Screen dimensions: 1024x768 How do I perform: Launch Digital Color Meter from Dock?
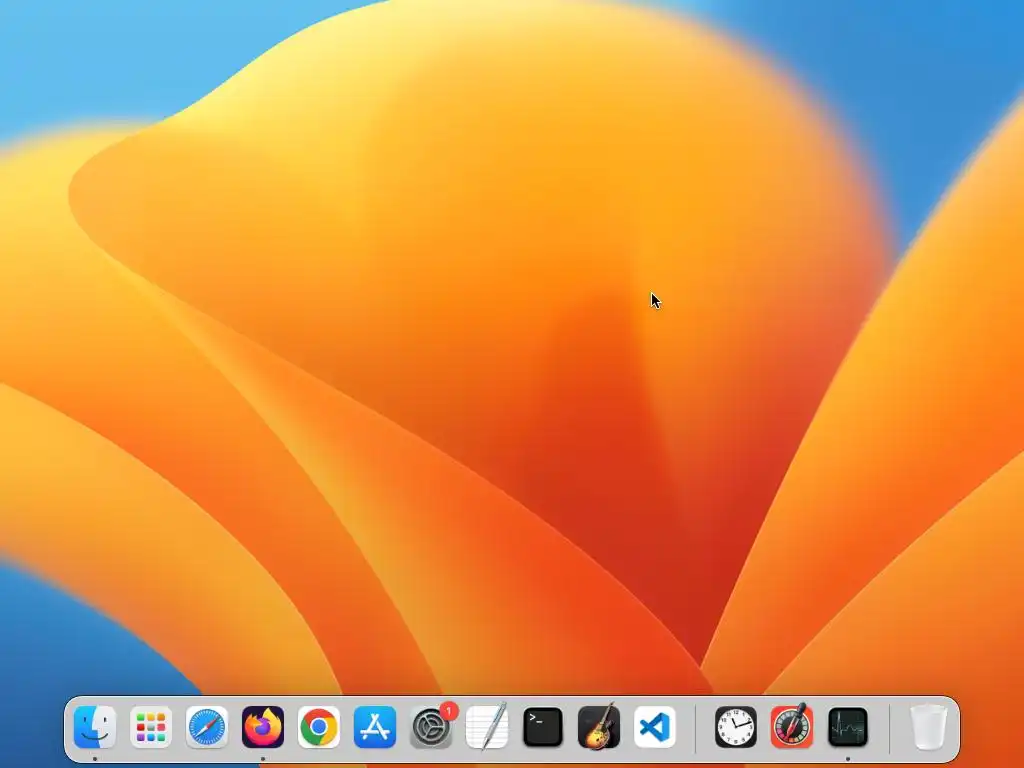click(x=792, y=727)
